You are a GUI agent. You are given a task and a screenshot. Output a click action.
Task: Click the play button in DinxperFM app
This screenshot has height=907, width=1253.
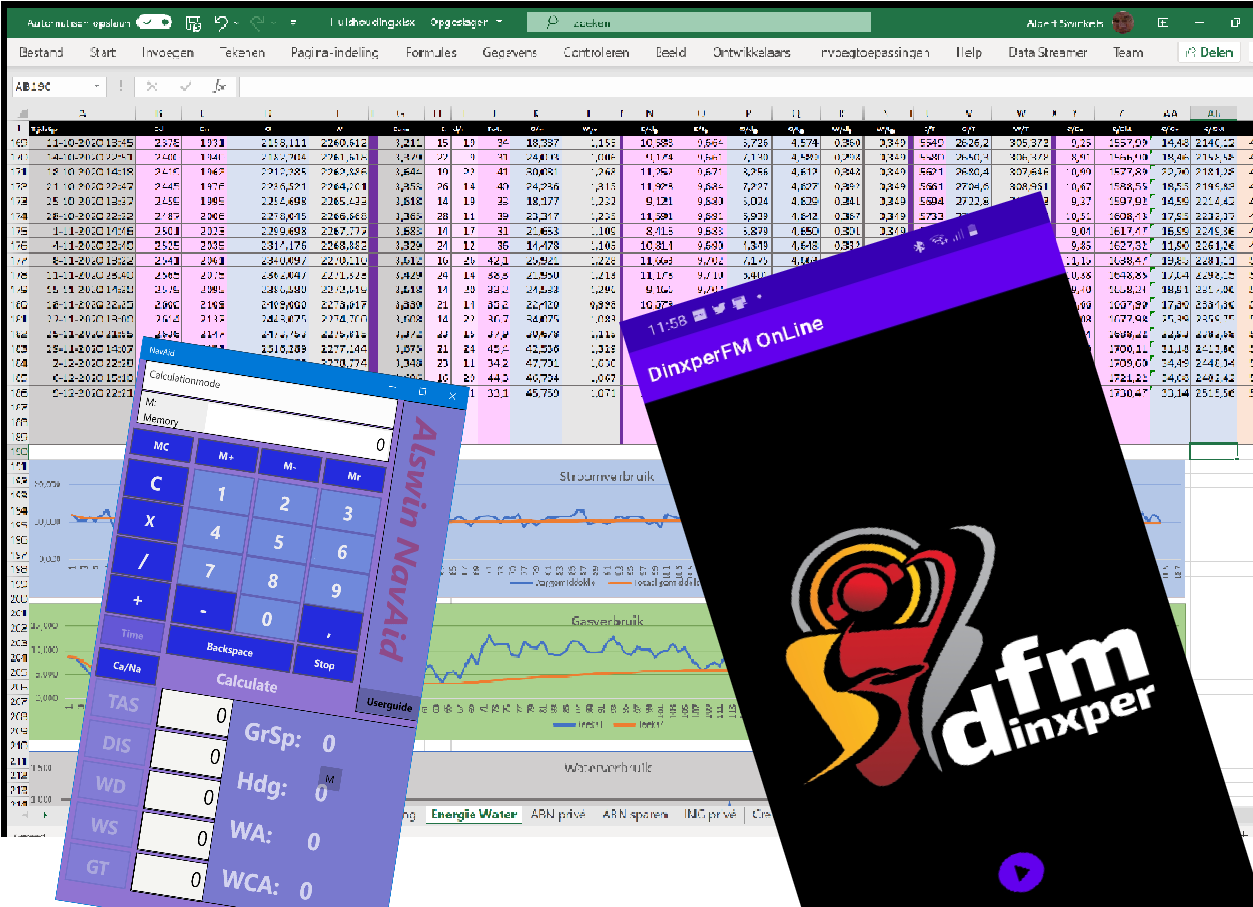[1021, 872]
